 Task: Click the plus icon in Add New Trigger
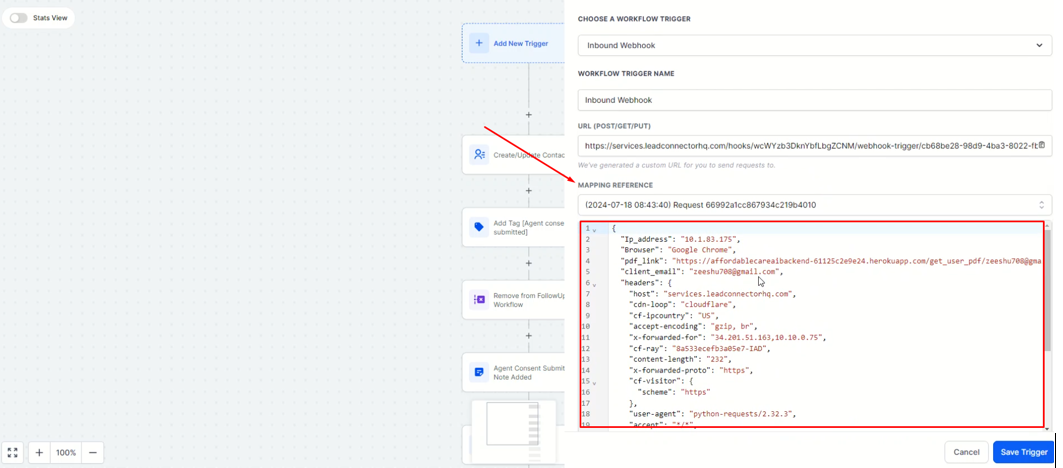(479, 43)
